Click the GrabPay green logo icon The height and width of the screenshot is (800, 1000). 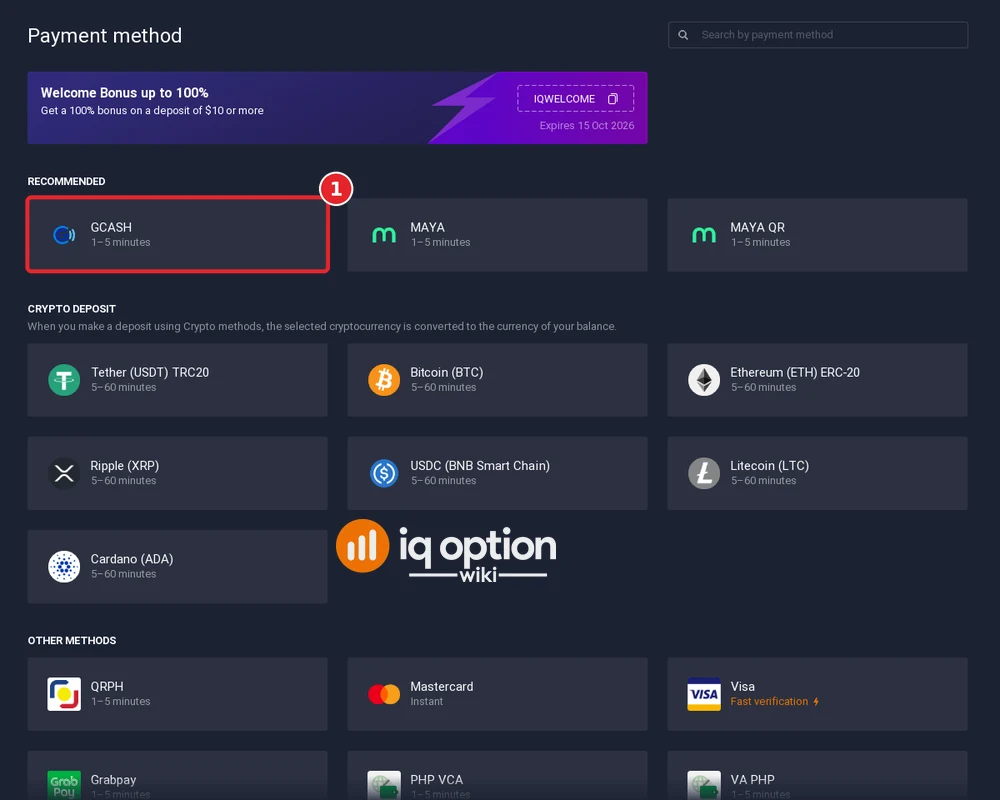[x=64, y=785]
